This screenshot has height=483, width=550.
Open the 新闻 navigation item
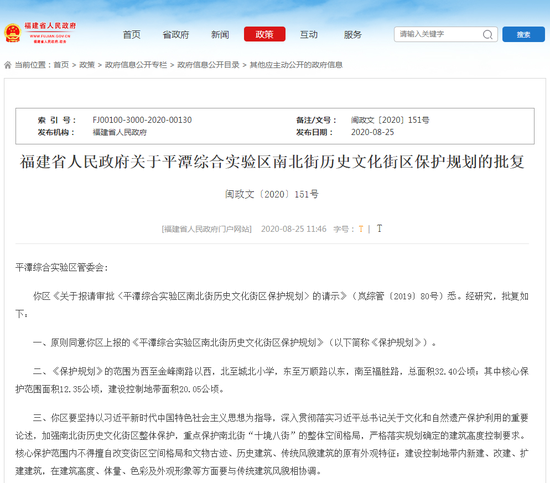[x=220, y=34]
